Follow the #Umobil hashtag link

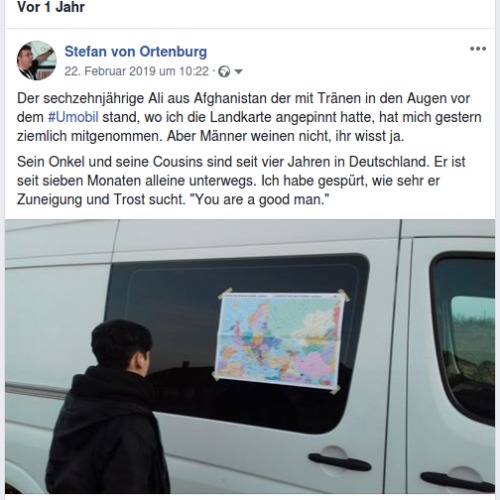coord(73,117)
